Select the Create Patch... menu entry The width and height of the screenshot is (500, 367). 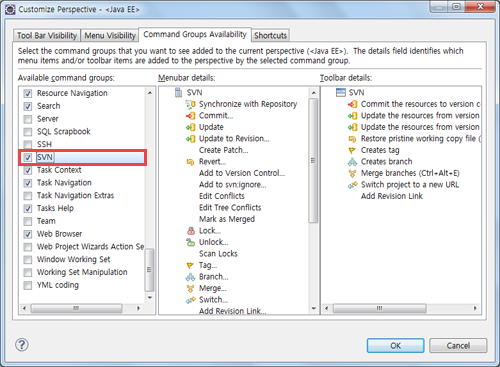[223, 150]
